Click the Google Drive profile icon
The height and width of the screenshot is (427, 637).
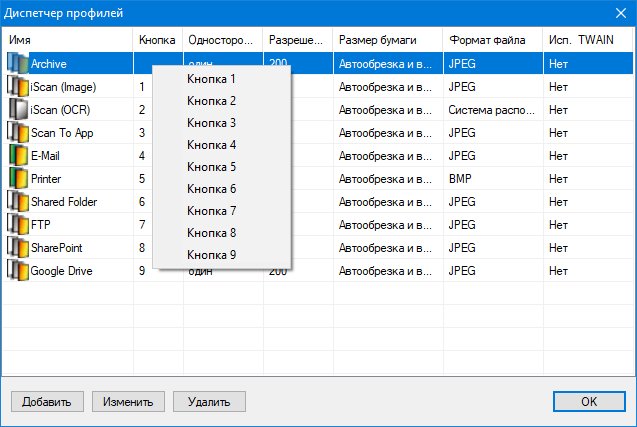(18, 270)
